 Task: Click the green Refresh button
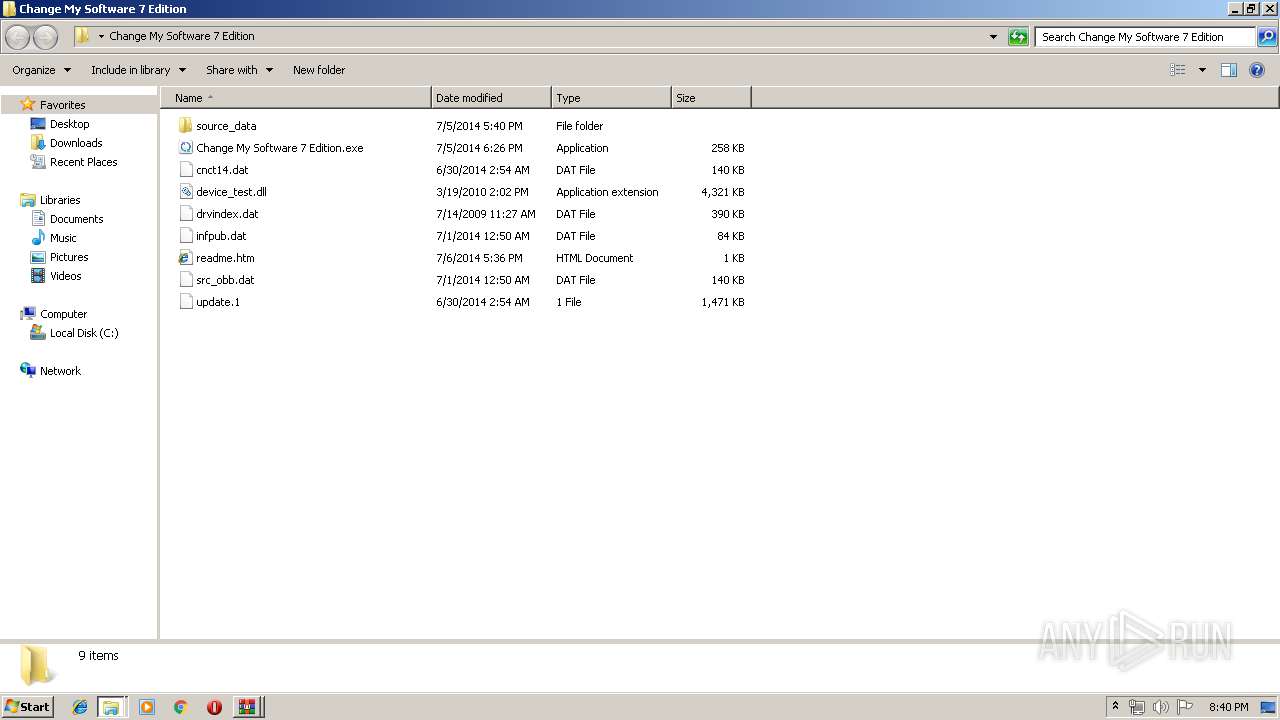1018,37
